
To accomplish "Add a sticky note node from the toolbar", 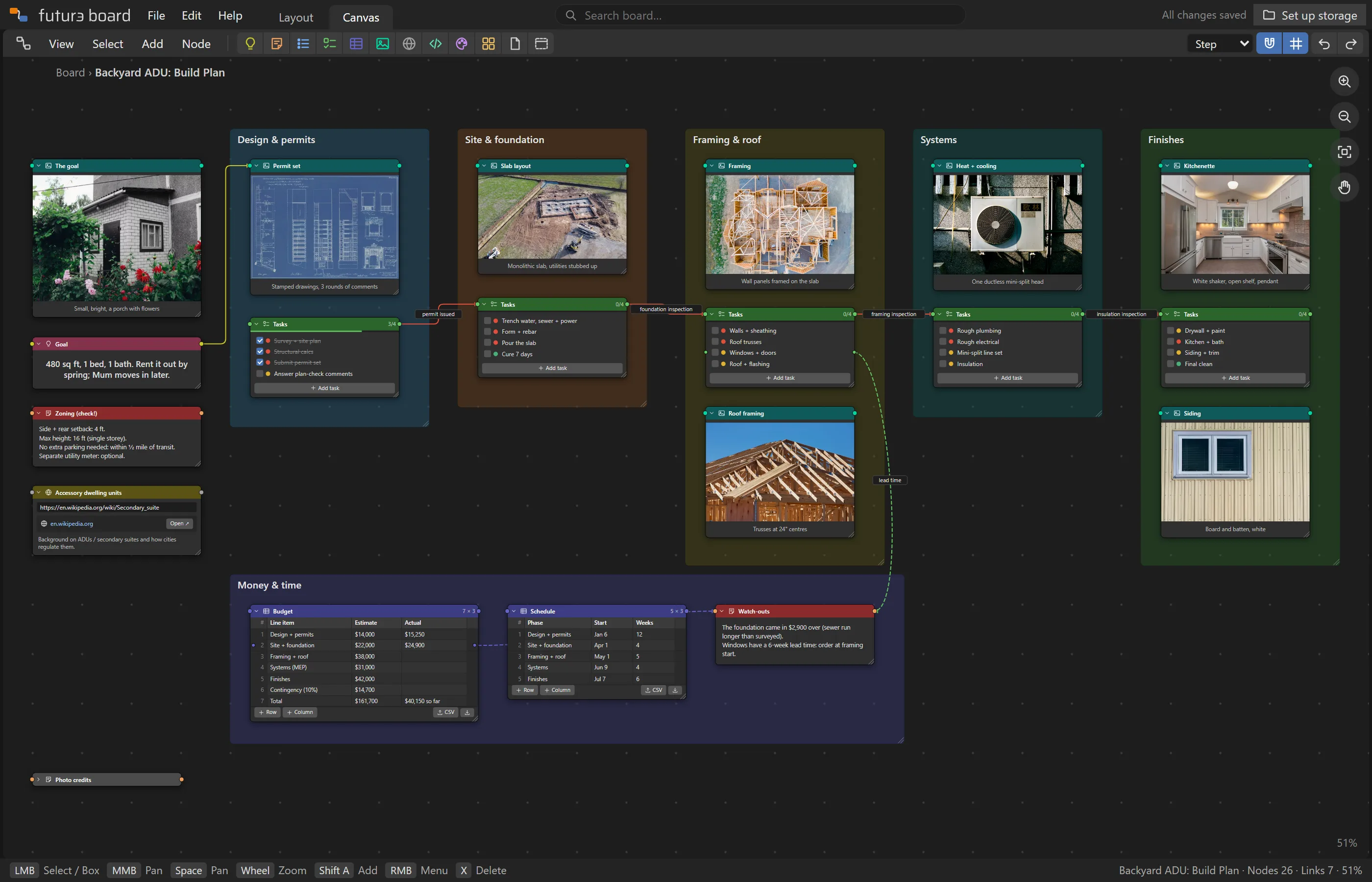I will point(276,44).
